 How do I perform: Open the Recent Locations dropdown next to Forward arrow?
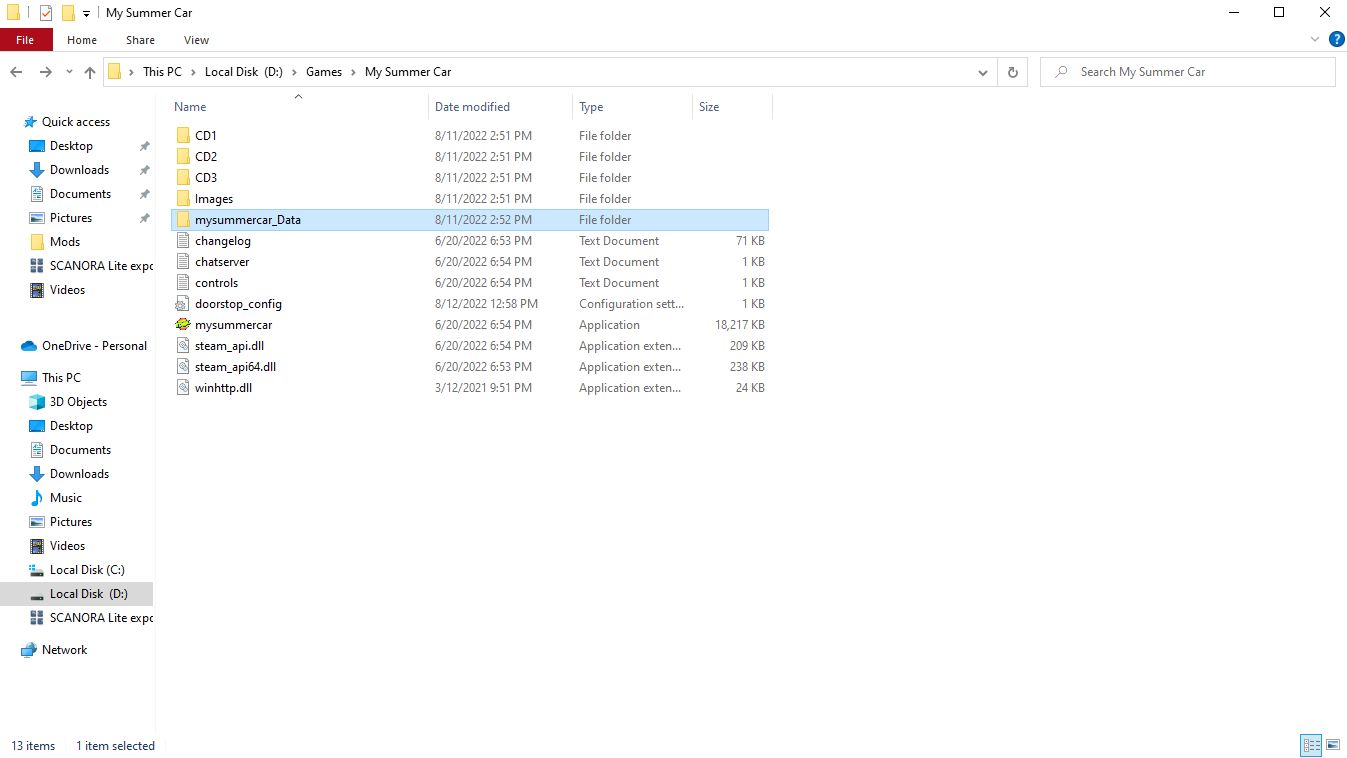click(x=68, y=72)
